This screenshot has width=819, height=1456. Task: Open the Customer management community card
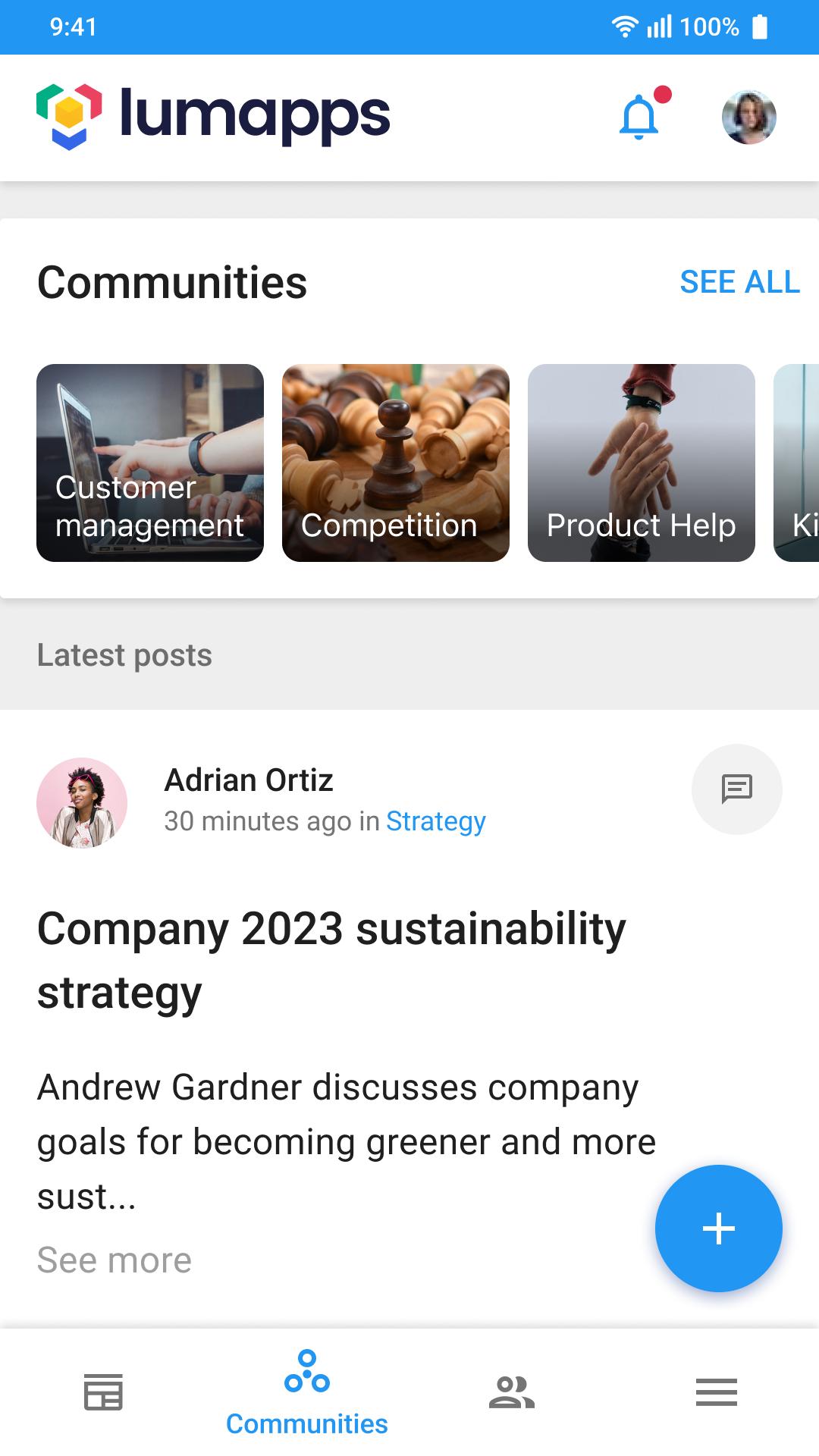pos(150,463)
